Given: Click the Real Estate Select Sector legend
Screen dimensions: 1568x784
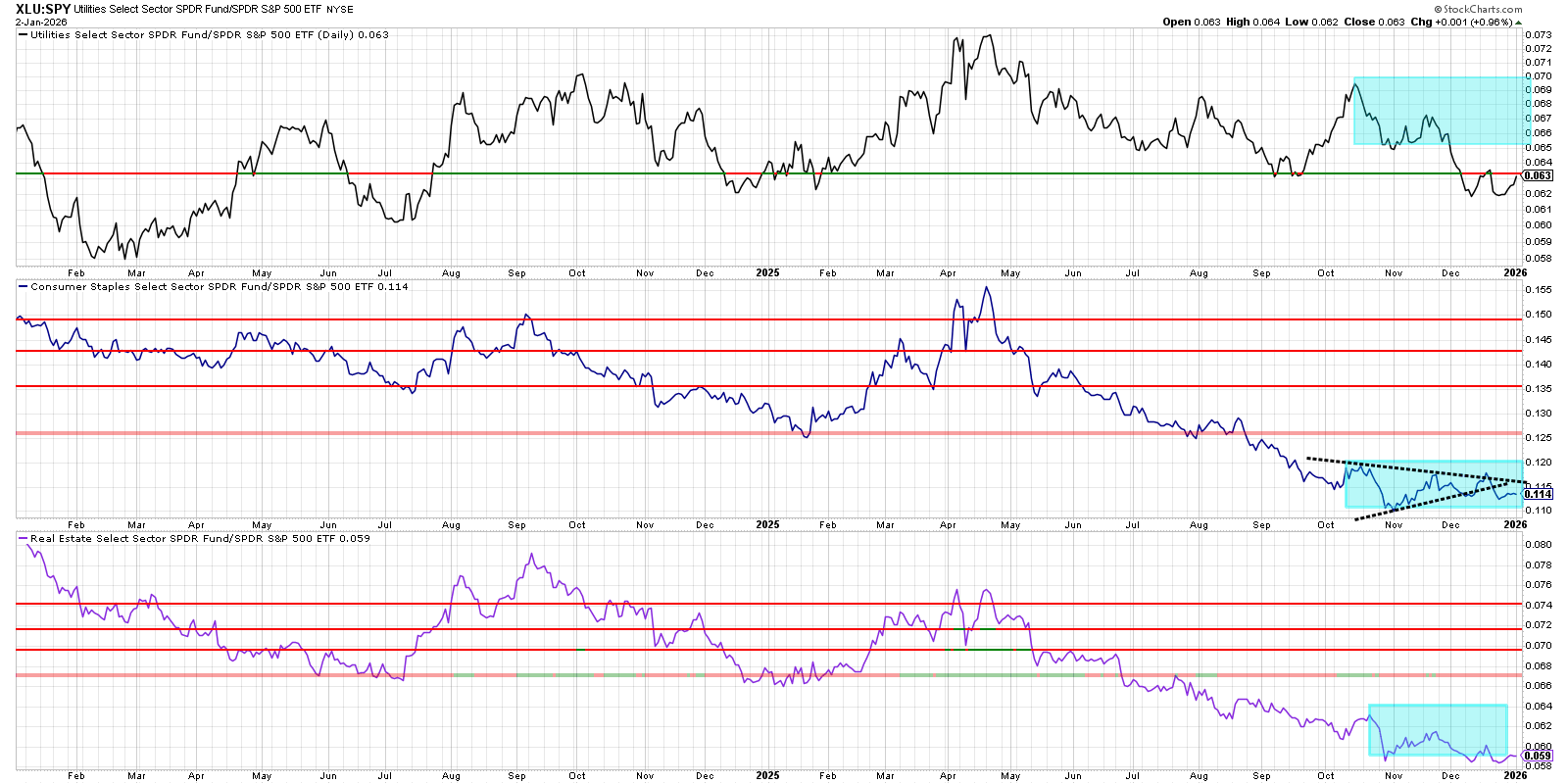Looking at the screenshot, I should (194, 538).
